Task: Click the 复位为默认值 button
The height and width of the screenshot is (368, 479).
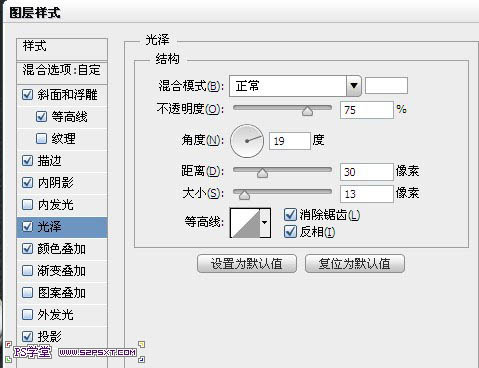Action: point(355,264)
